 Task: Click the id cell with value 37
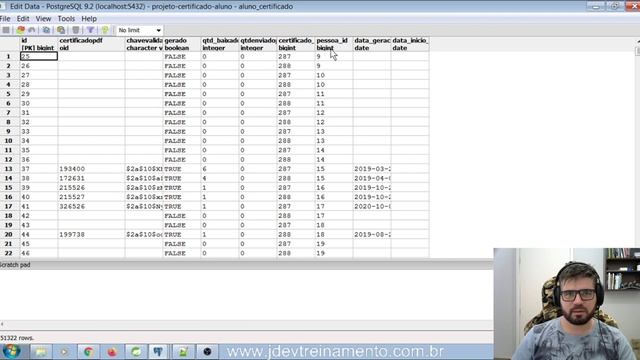pos(39,169)
